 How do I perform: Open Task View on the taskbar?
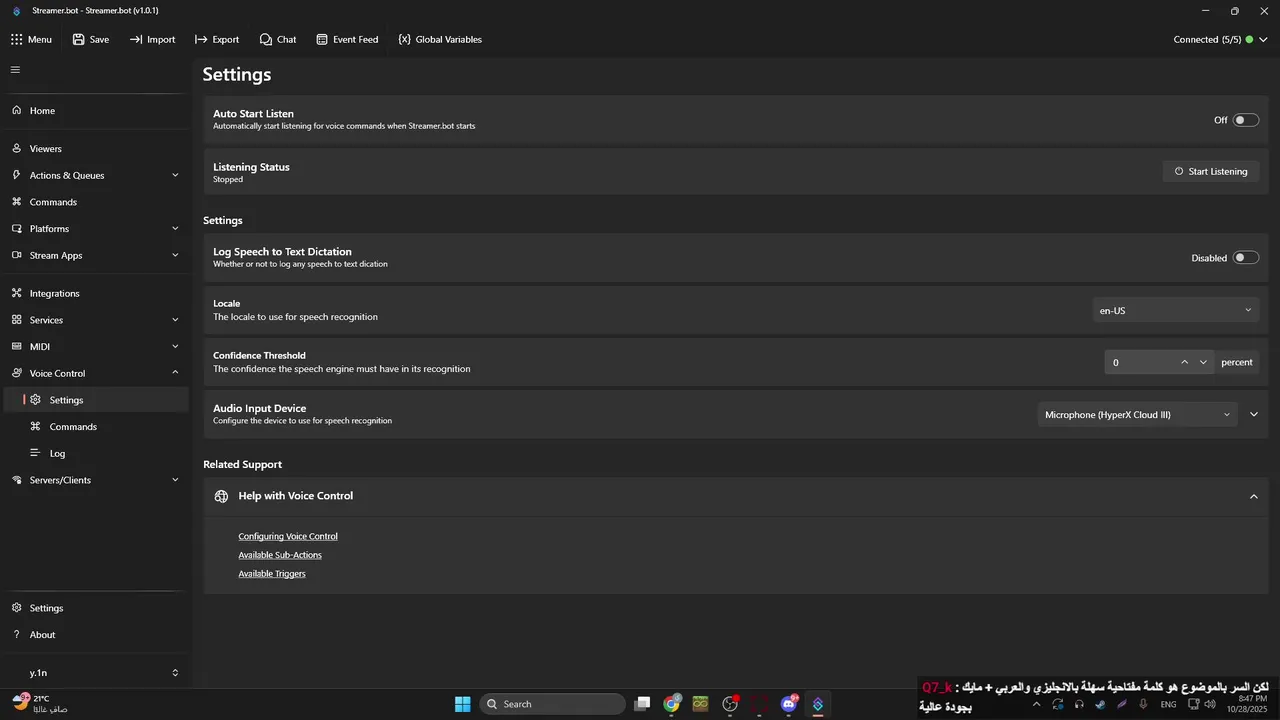pyautogui.click(x=643, y=704)
